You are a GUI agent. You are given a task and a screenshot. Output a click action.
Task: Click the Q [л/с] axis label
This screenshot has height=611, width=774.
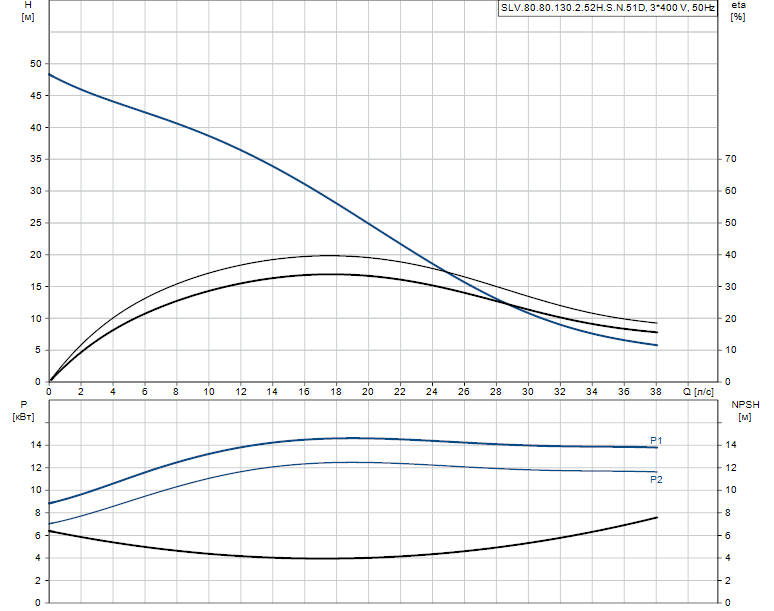tap(698, 391)
